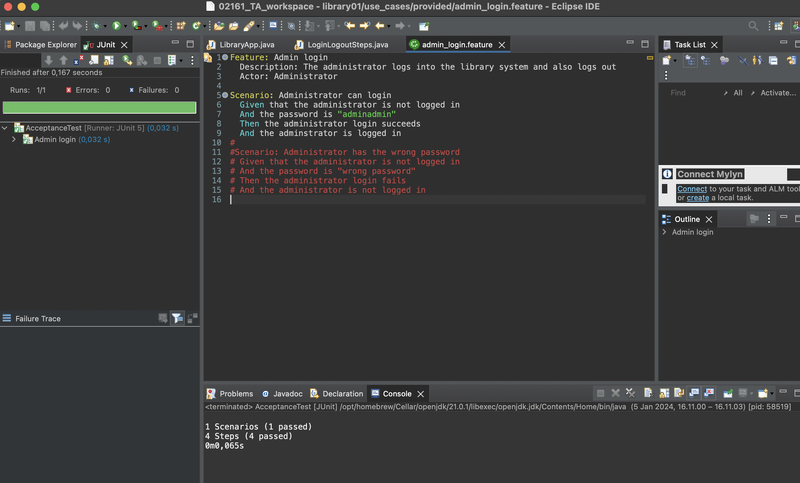Image resolution: width=800 pixels, height=483 pixels.
Task: Click the Activate... task link
Action: point(778,92)
